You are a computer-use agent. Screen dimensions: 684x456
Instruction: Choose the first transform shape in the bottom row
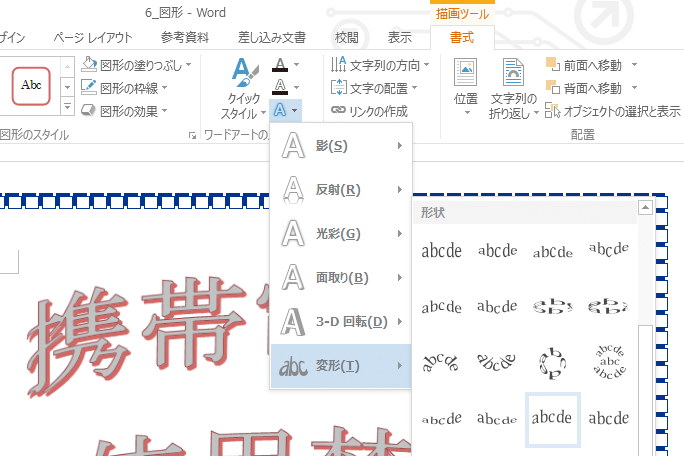[x=441, y=419]
